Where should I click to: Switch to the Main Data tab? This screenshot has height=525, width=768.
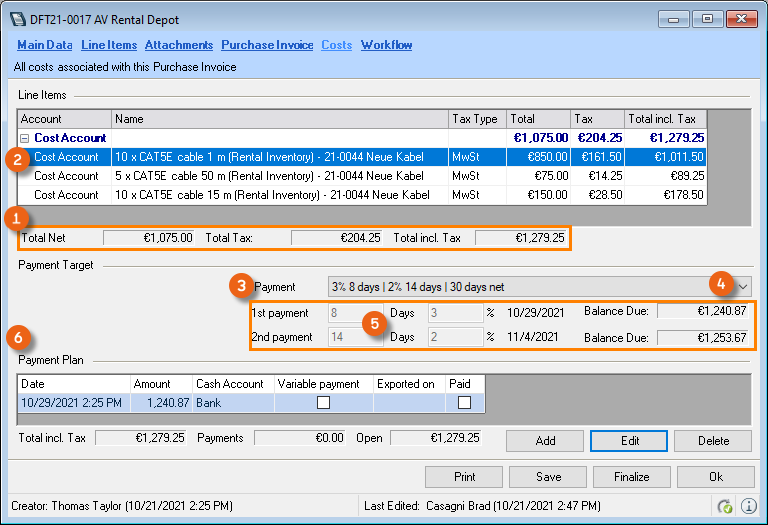pos(45,45)
